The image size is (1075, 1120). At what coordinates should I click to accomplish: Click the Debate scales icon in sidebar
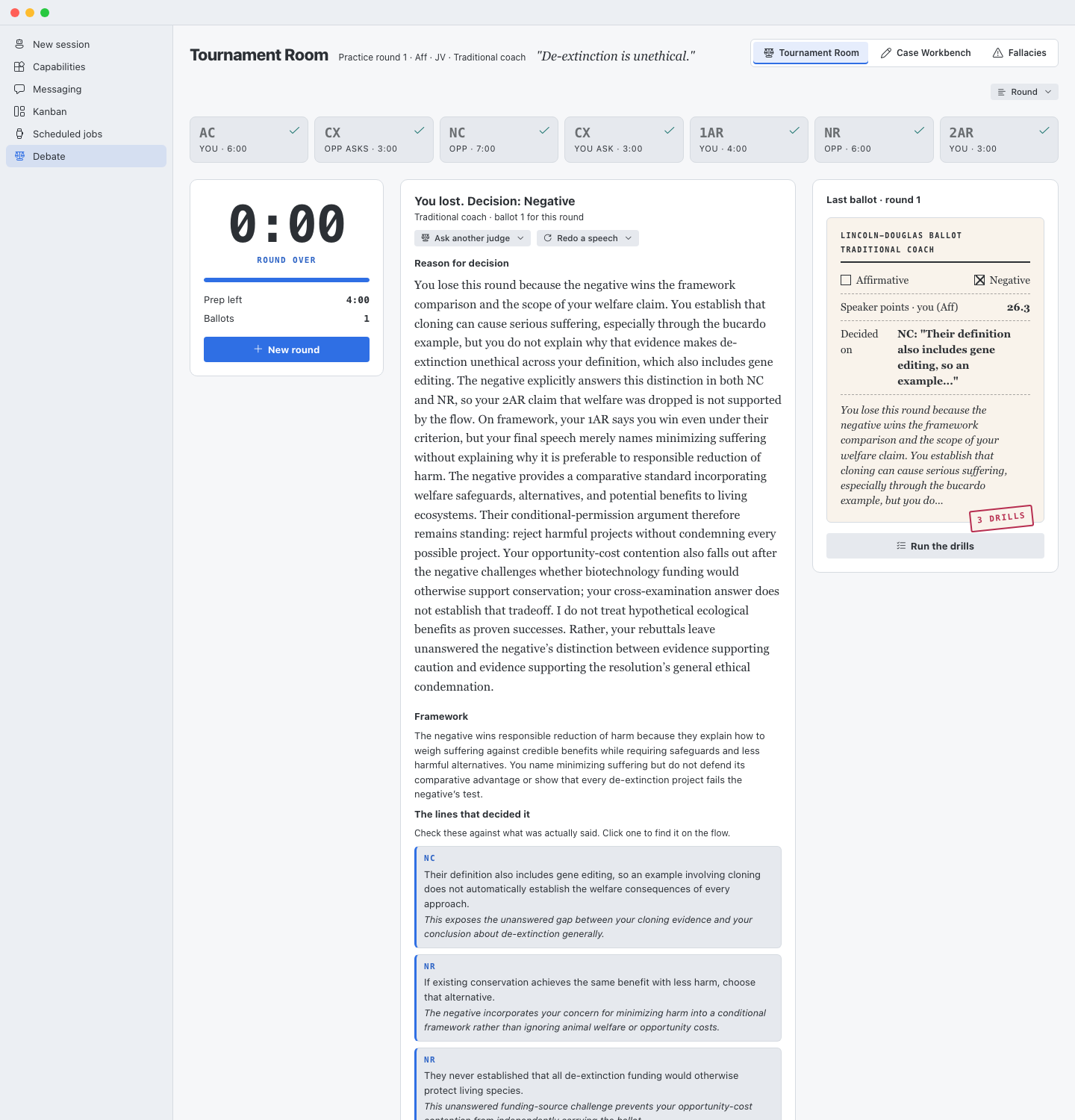tap(19, 156)
